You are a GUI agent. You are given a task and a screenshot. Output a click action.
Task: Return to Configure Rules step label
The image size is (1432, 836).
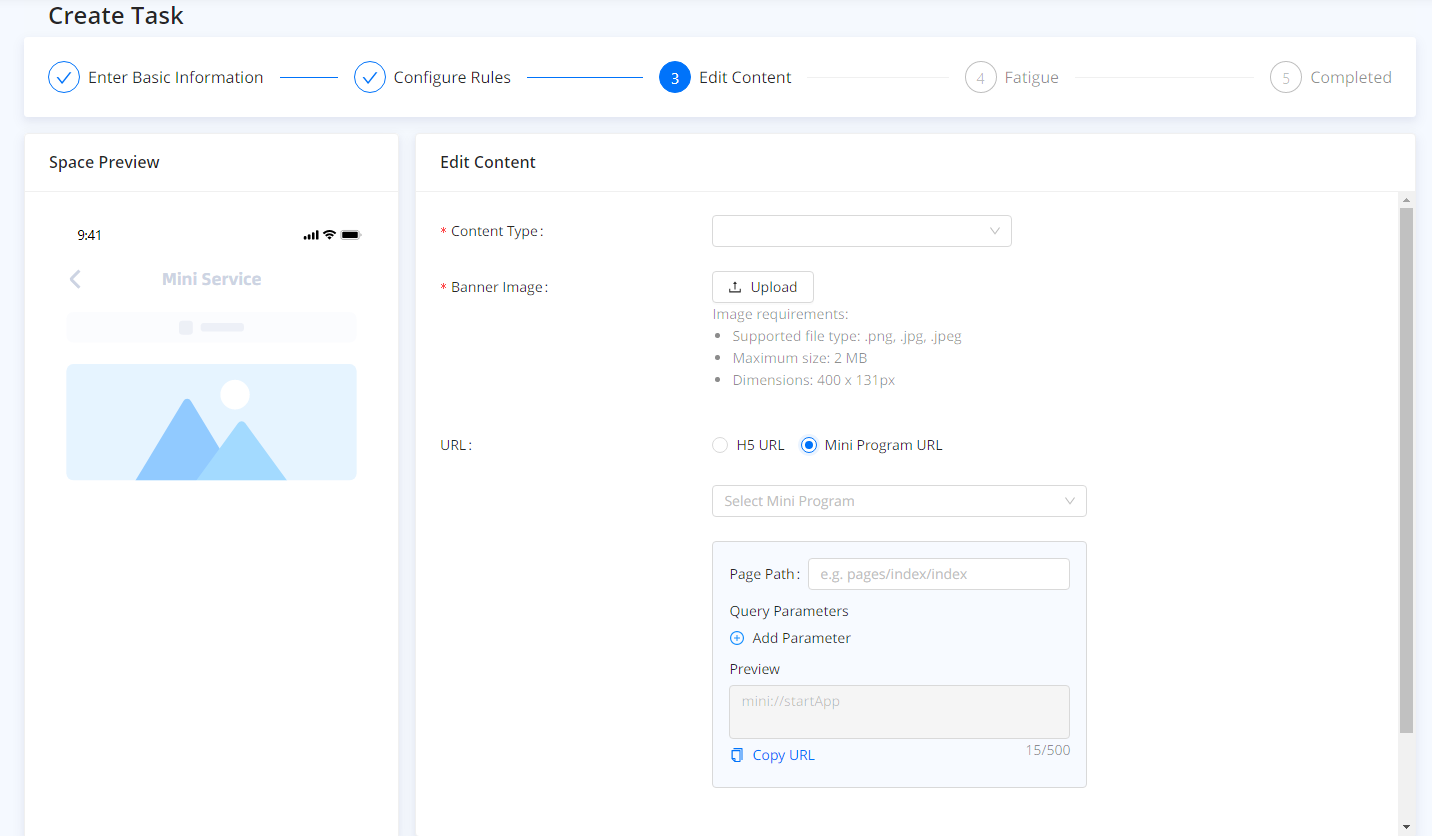pos(452,77)
